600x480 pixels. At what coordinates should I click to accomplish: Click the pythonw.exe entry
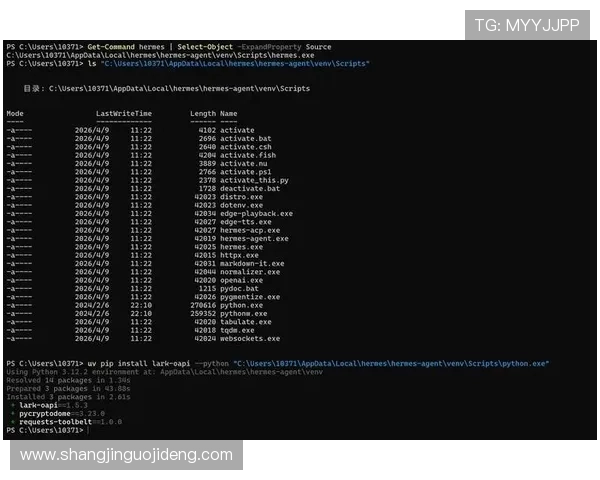243,313
